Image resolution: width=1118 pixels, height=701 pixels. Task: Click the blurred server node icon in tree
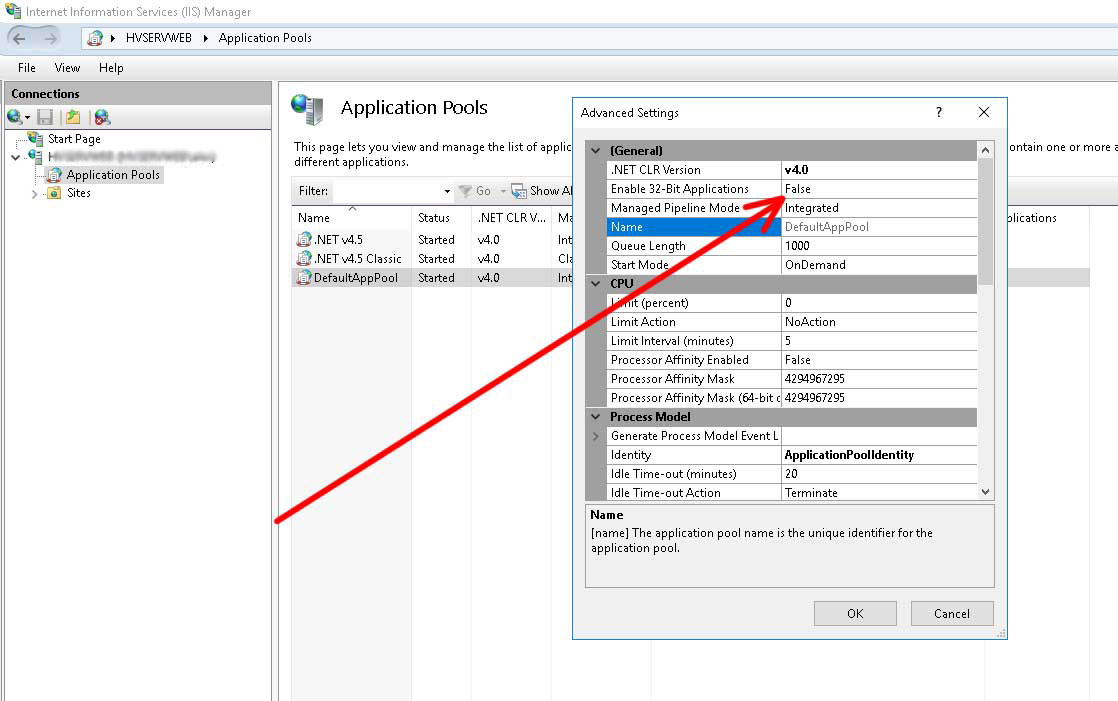coord(35,156)
